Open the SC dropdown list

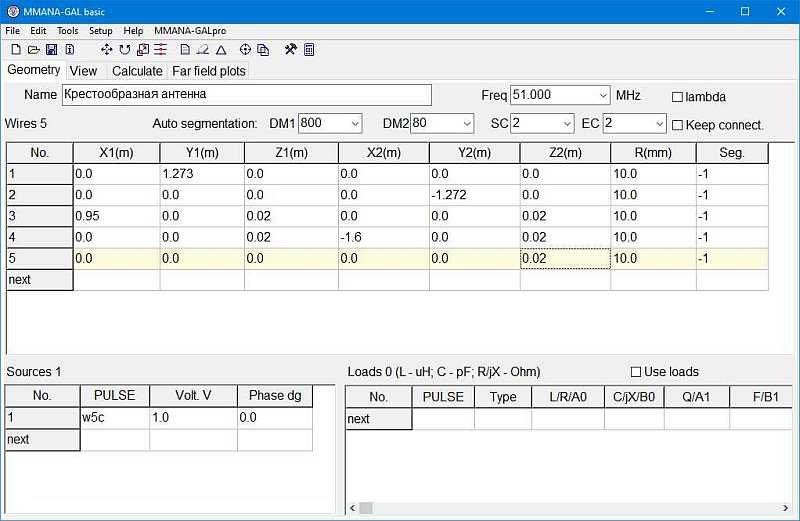(567, 124)
